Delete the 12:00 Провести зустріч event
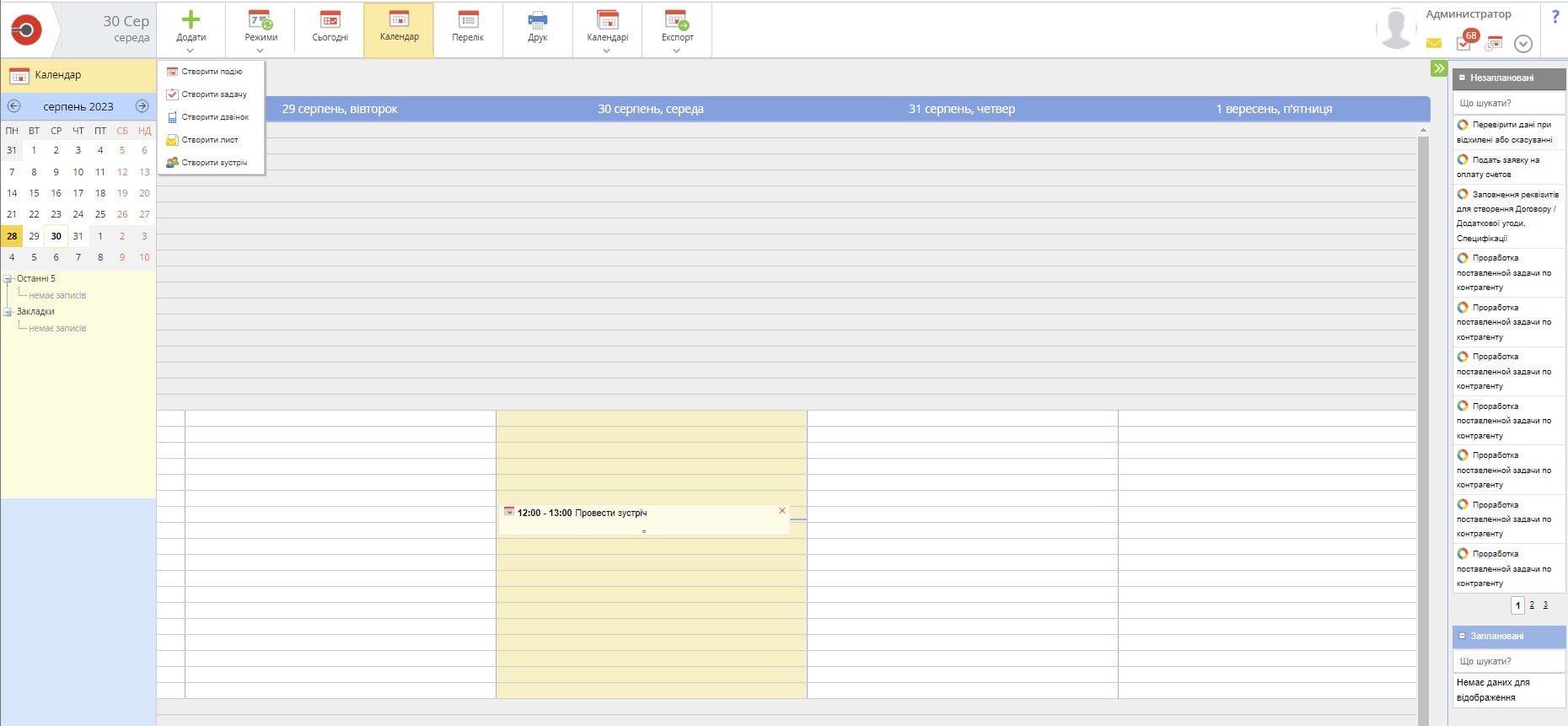Image resolution: width=1568 pixels, height=726 pixels. pos(782,511)
